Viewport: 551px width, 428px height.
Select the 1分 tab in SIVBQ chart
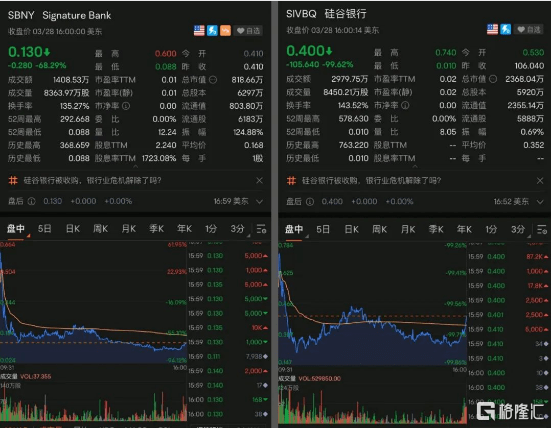[491, 229]
